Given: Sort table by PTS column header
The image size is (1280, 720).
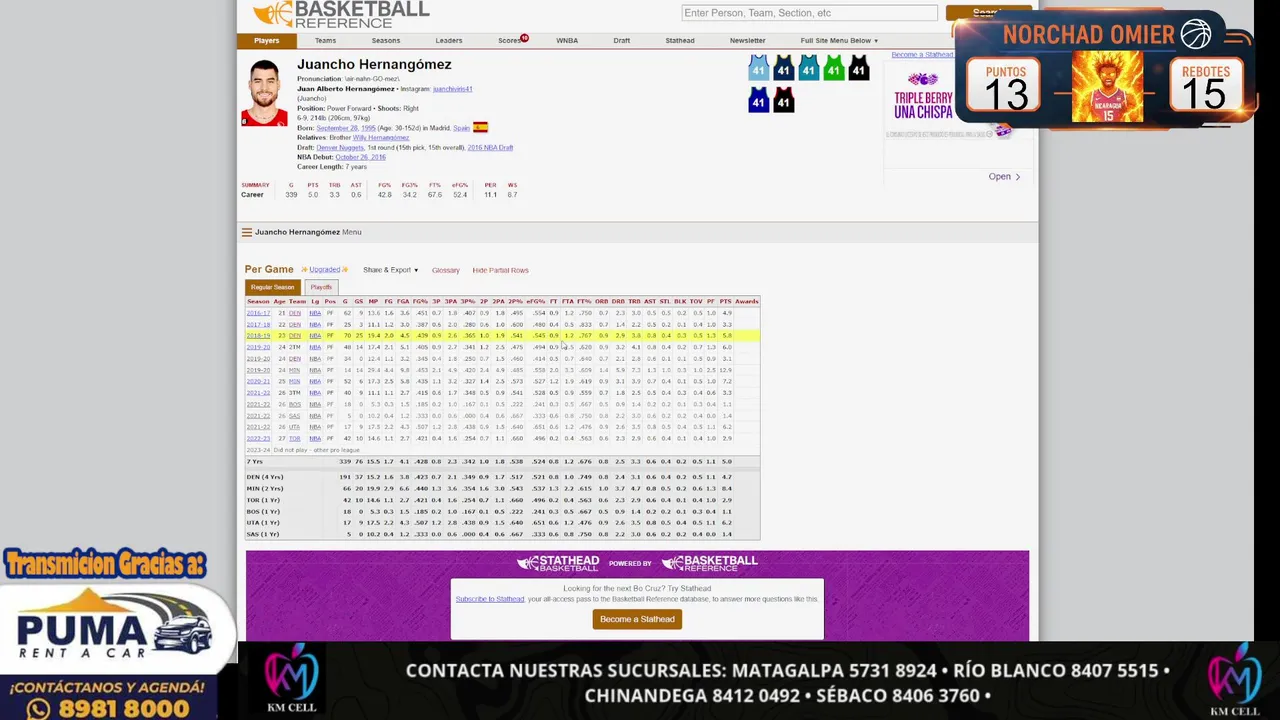Looking at the screenshot, I should click(726, 301).
